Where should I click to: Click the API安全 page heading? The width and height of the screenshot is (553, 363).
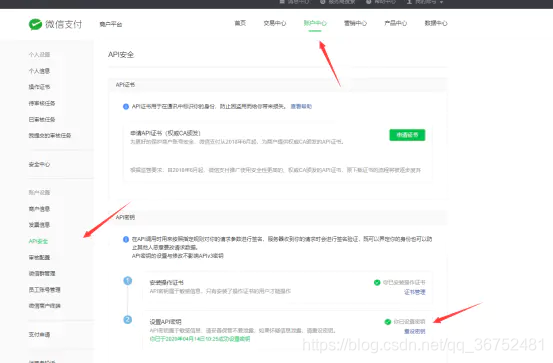pyautogui.click(x=121, y=55)
